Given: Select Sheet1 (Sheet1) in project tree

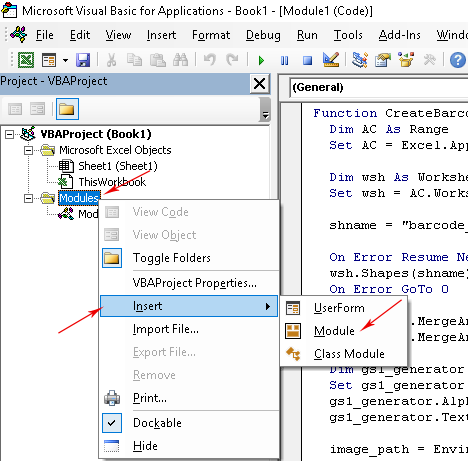Looking at the screenshot, I should click(118, 166).
